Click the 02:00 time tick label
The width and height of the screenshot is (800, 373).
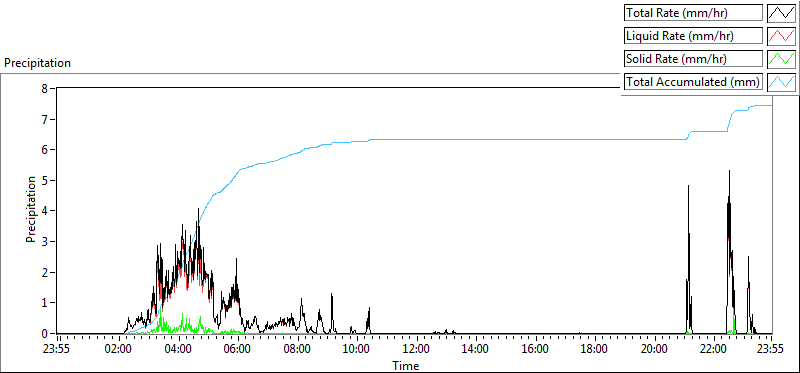(119, 350)
